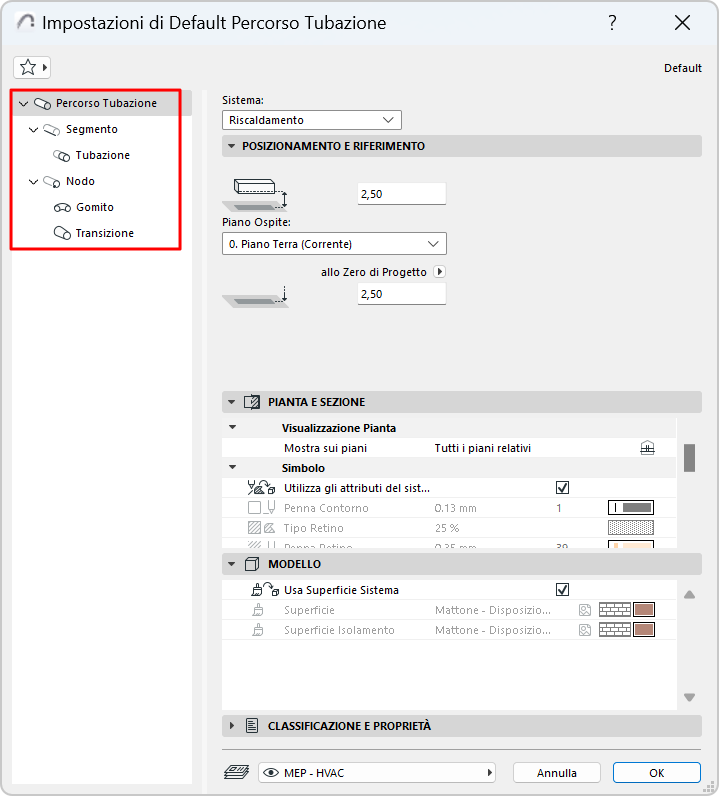Click the layer icon beside MEP - HVAC
Image resolution: width=719 pixels, height=796 pixels.
click(236, 773)
